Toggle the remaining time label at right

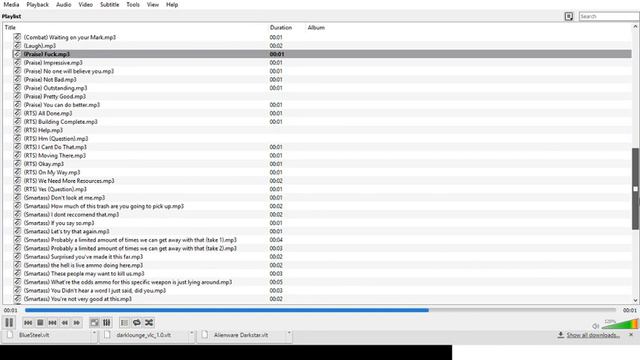pyautogui.click(x=629, y=310)
